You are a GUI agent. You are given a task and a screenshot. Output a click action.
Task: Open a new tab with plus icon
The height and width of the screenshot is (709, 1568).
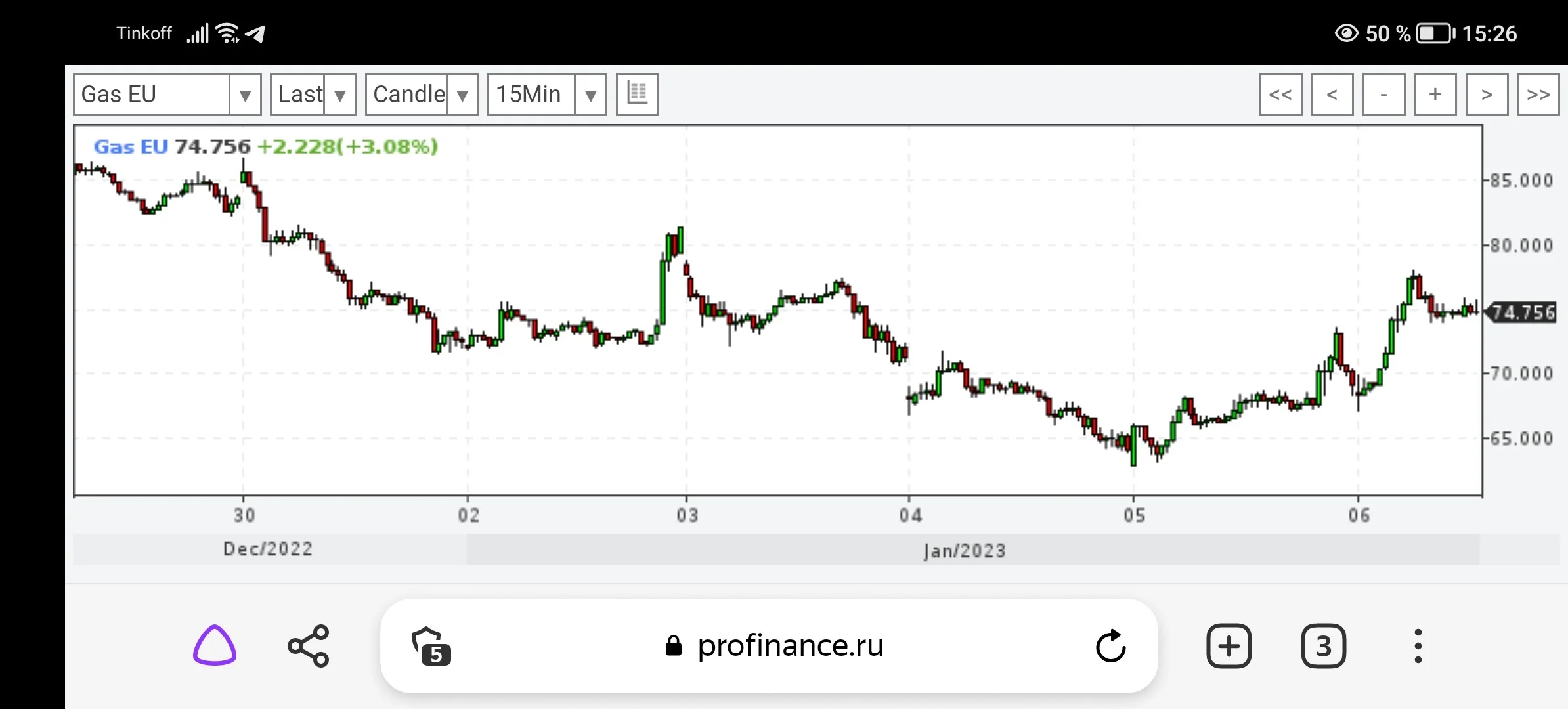pyautogui.click(x=1229, y=646)
